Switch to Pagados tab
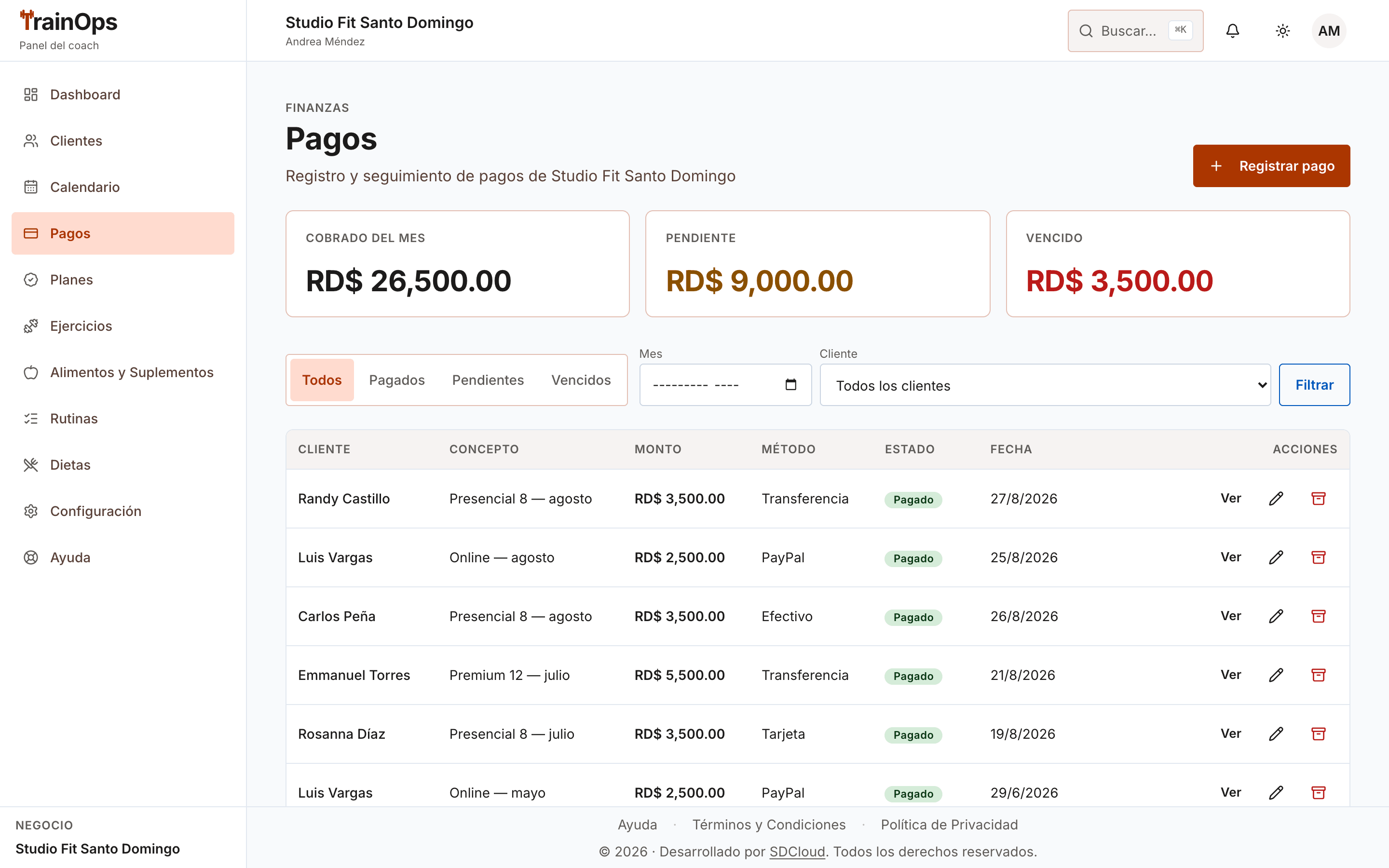 [396, 380]
